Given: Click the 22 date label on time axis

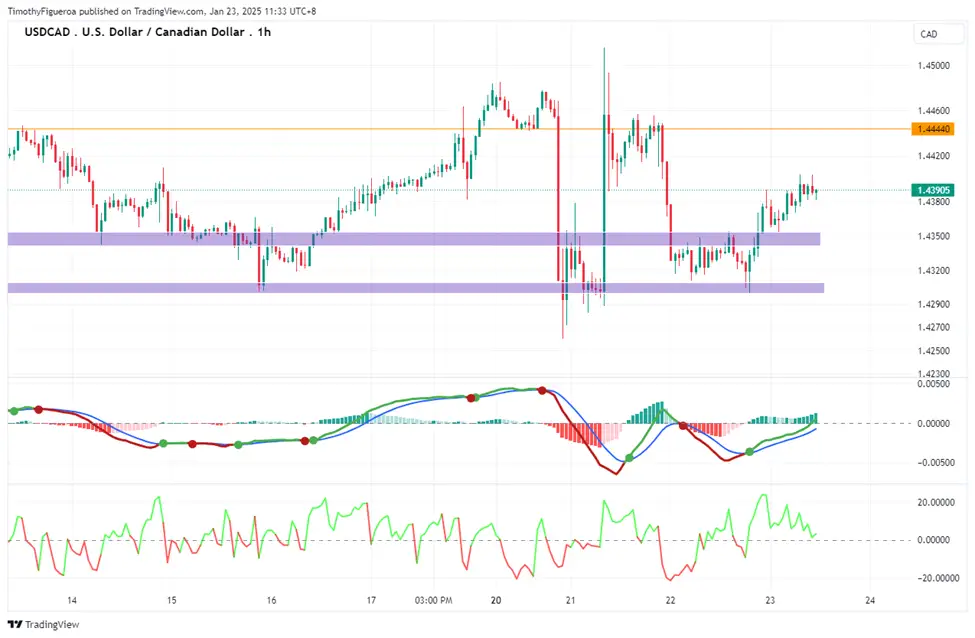Looking at the screenshot, I should click(670, 600).
